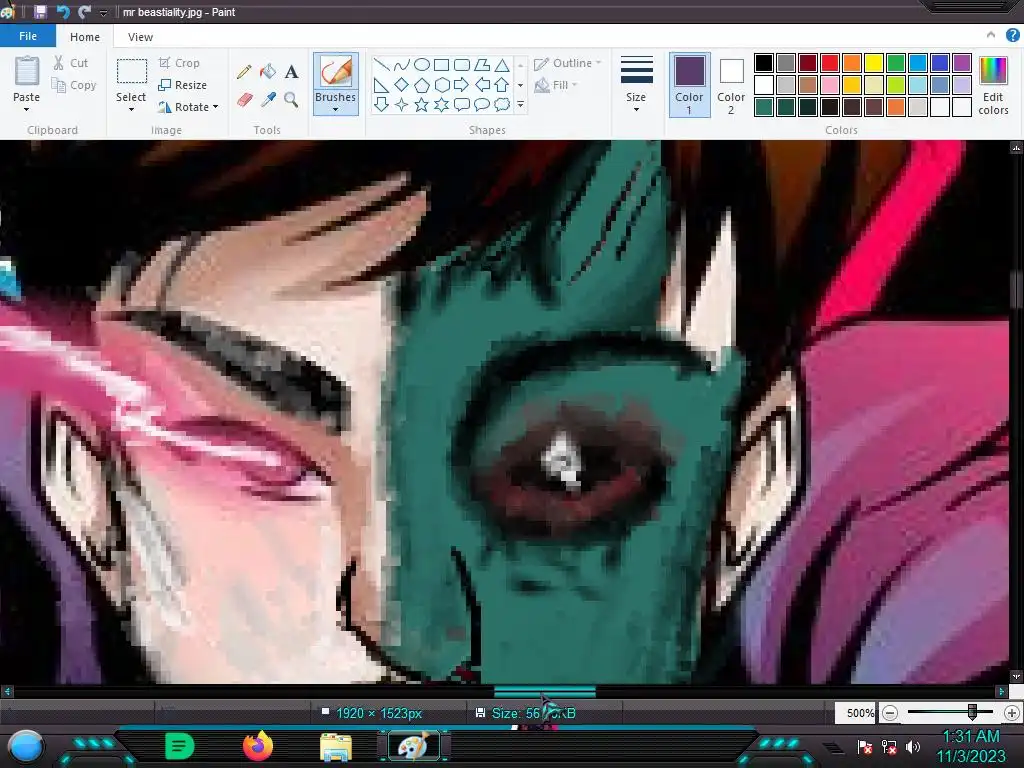Click the Copy button
Image resolution: width=1024 pixels, height=768 pixels.
pos(74,85)
